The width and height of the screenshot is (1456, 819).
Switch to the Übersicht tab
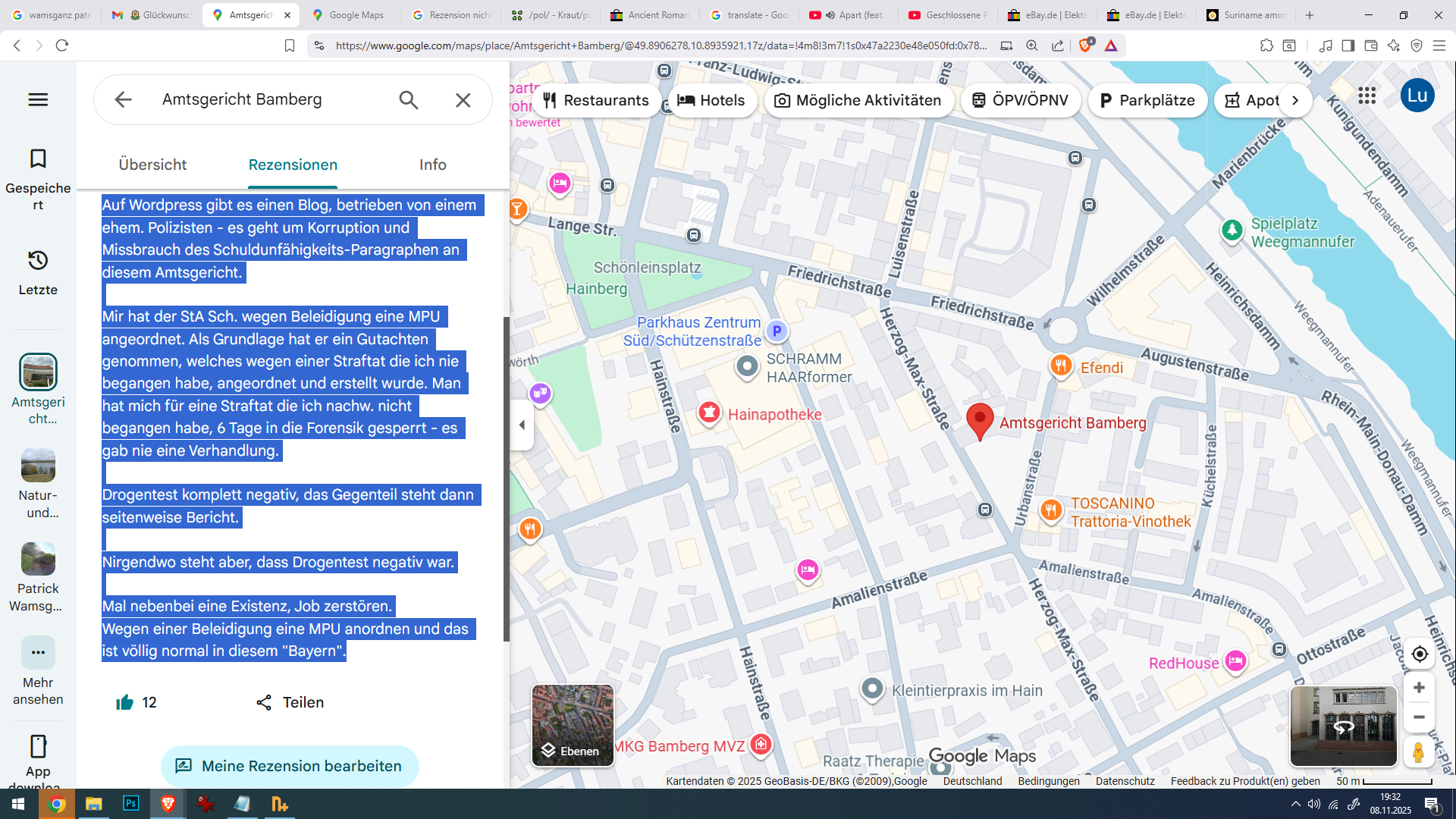coord(152,165)
